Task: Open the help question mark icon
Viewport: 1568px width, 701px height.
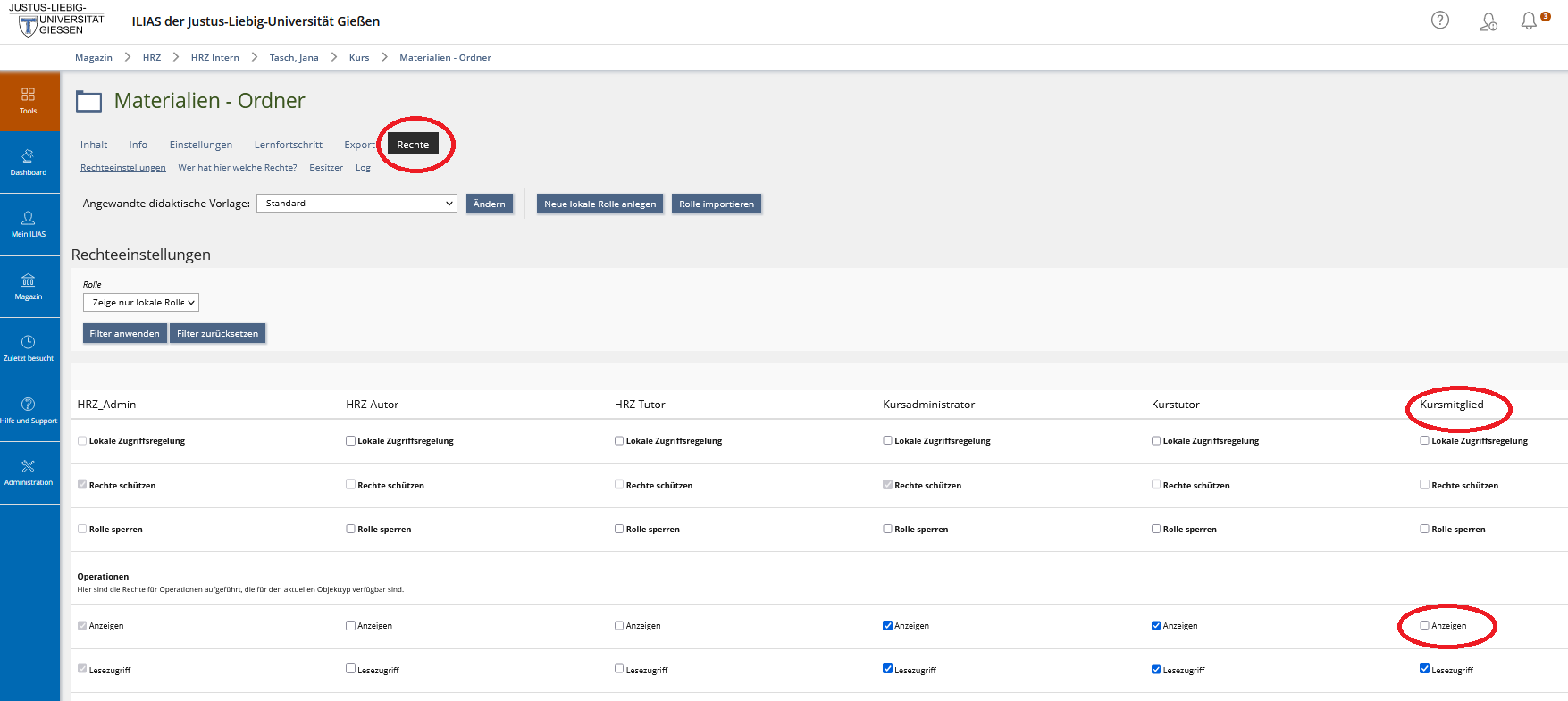Action: pos(1440,21)
